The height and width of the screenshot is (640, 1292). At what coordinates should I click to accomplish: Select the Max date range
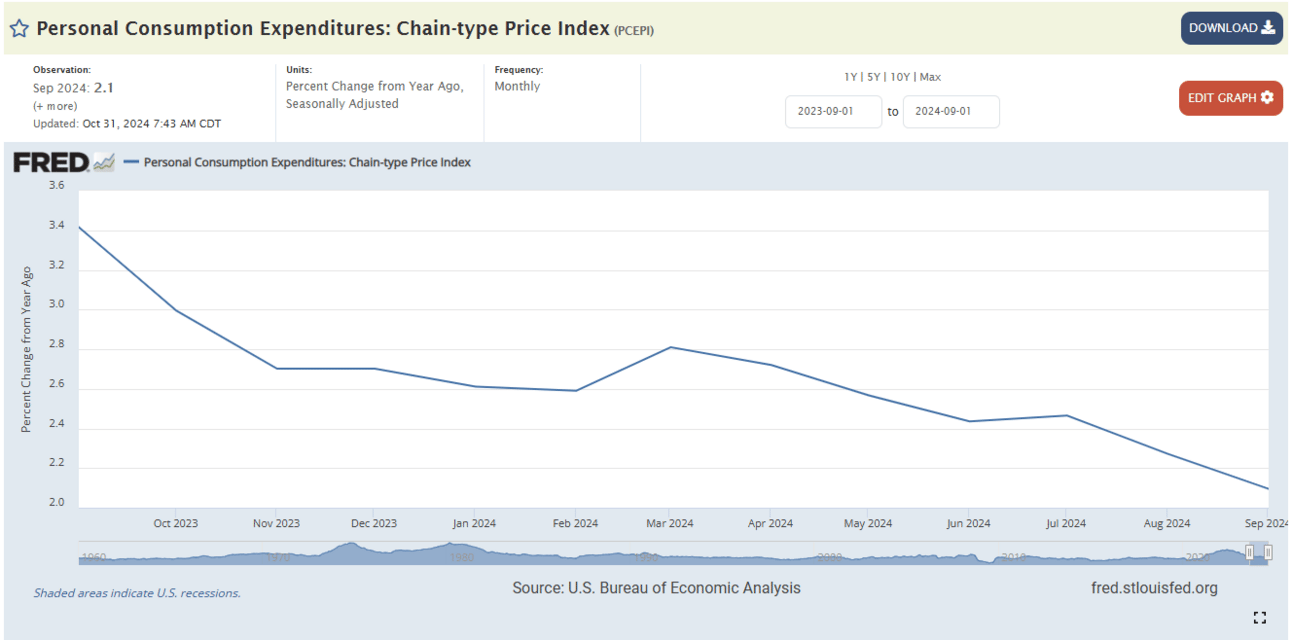[x=930, y=77]
